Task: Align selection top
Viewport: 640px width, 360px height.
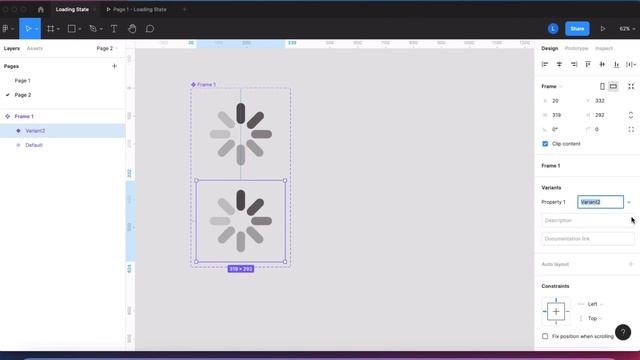Action: click(x=588, y=64)
